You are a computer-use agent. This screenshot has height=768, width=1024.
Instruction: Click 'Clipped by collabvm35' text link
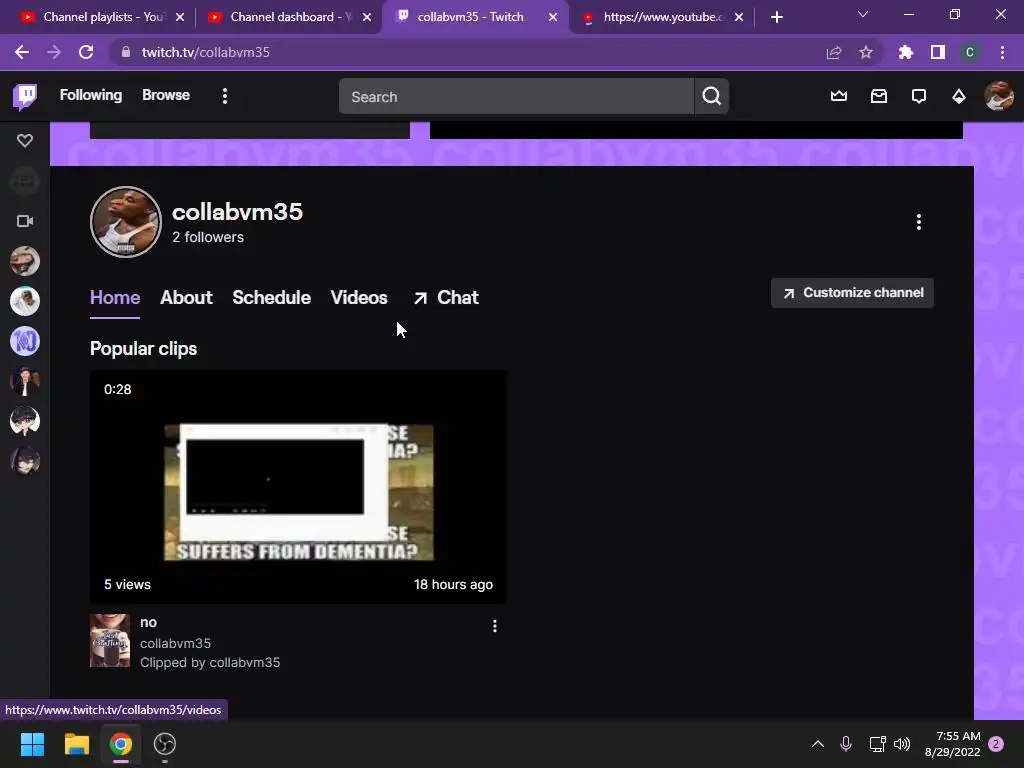tap(210, 662)
